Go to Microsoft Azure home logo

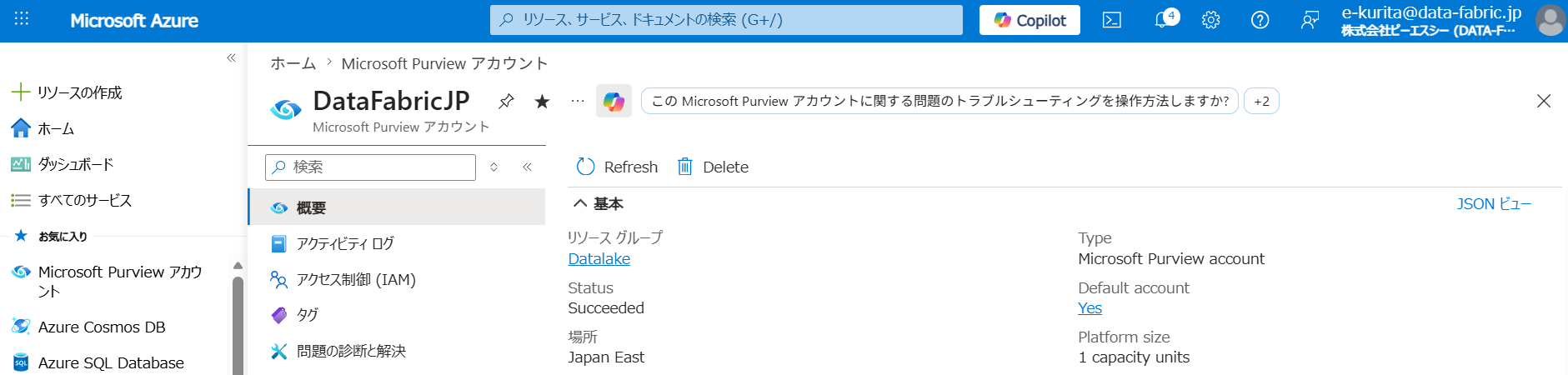click(134, 21)
